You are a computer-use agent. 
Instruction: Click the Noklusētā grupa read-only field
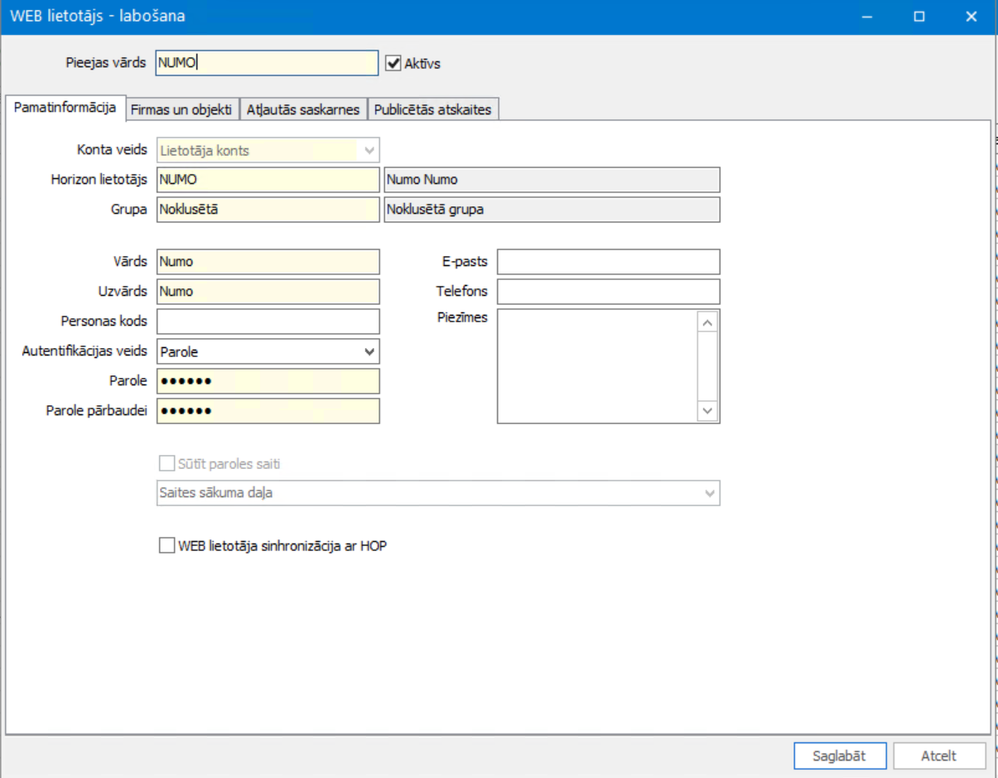[x=552, y=209]
